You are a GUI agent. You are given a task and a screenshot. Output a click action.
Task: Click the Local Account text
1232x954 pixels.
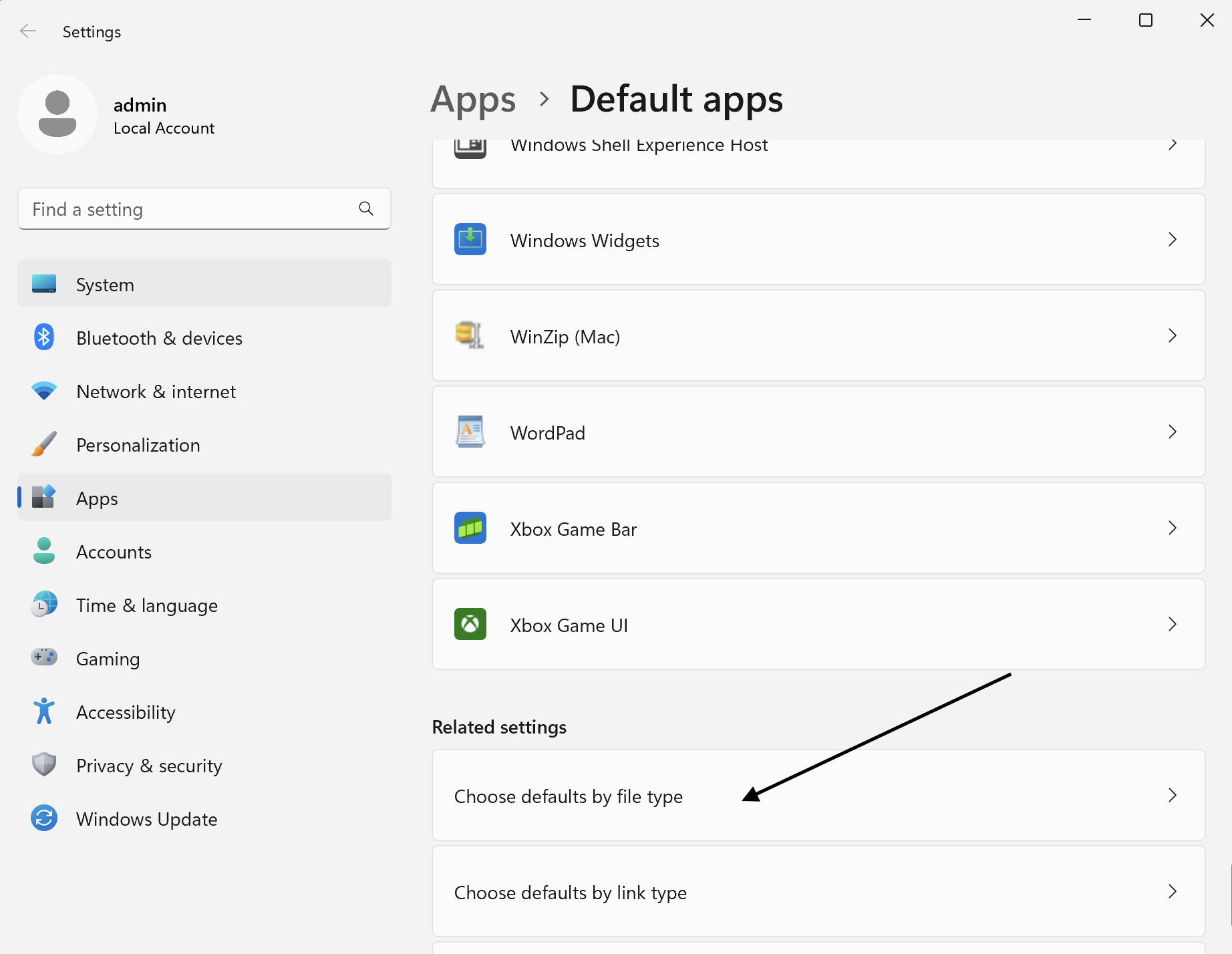[164, 128]
